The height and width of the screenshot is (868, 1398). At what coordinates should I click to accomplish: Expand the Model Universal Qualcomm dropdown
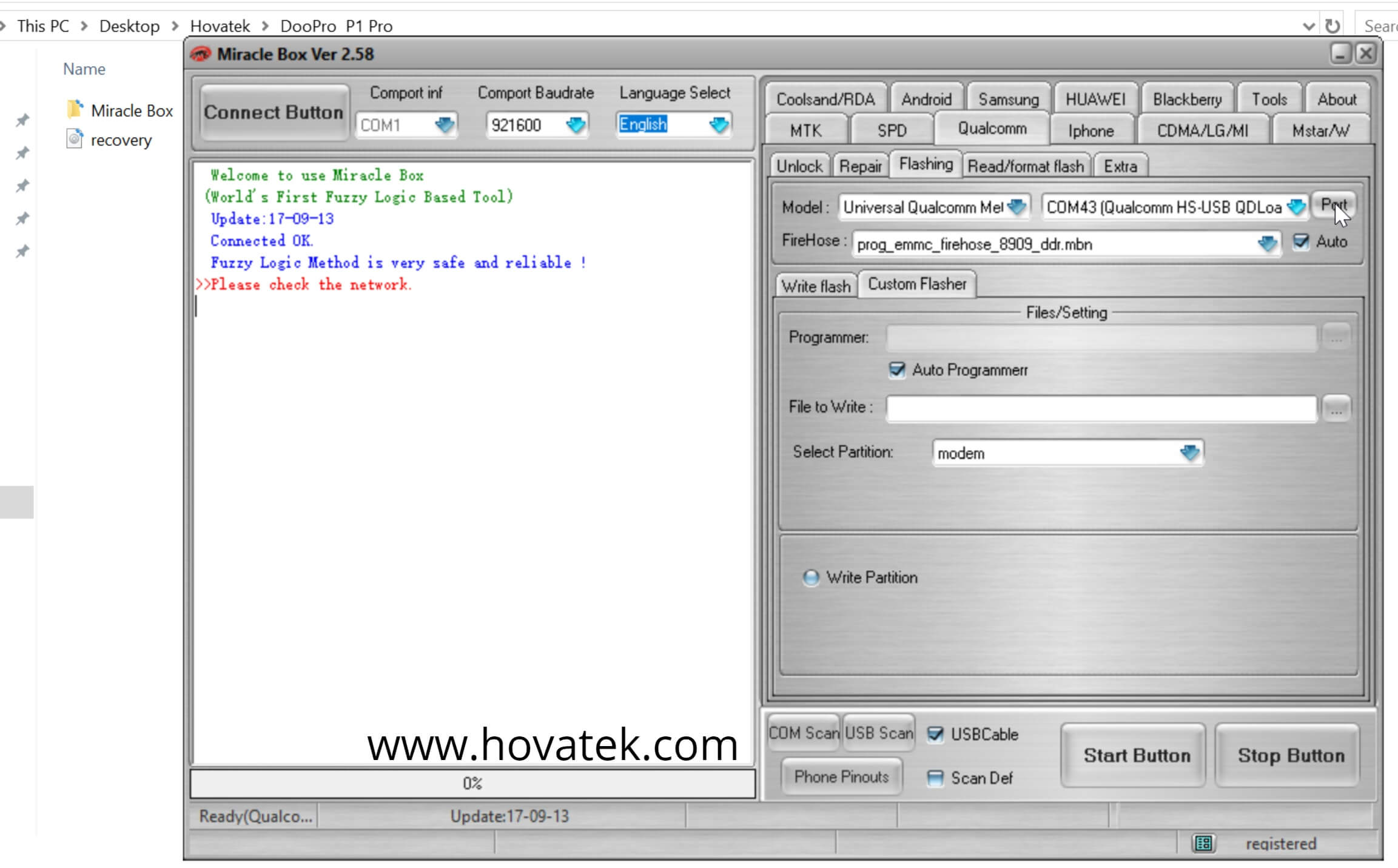coord(1016,207)
